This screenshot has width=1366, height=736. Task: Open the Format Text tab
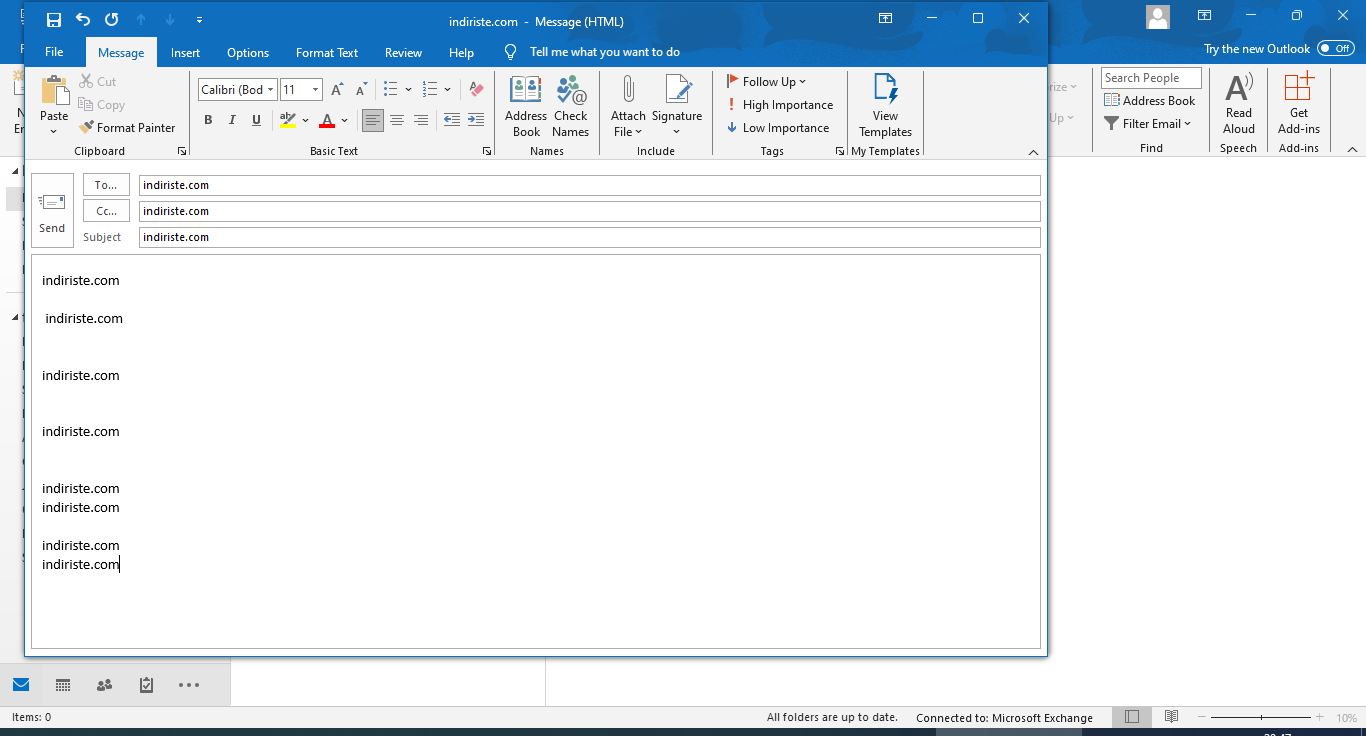(x=327, y=52)
